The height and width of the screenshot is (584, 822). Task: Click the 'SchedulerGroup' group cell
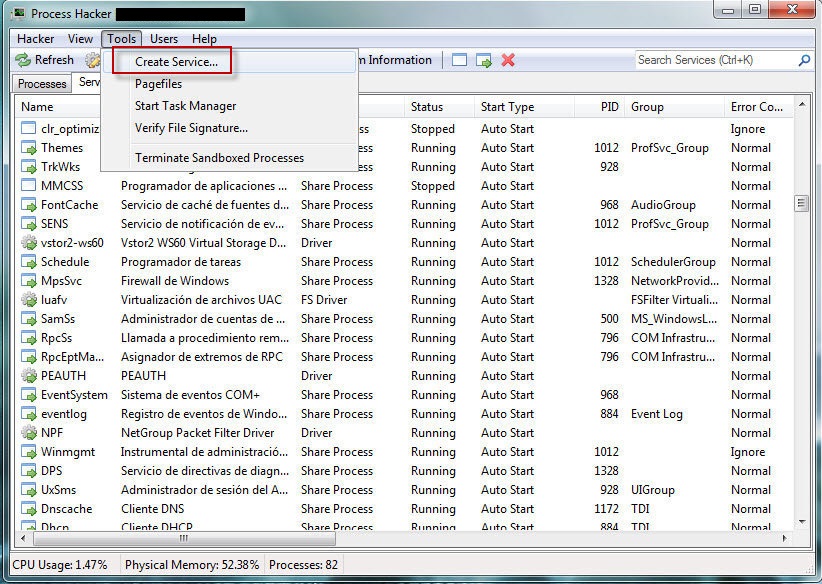673,262
